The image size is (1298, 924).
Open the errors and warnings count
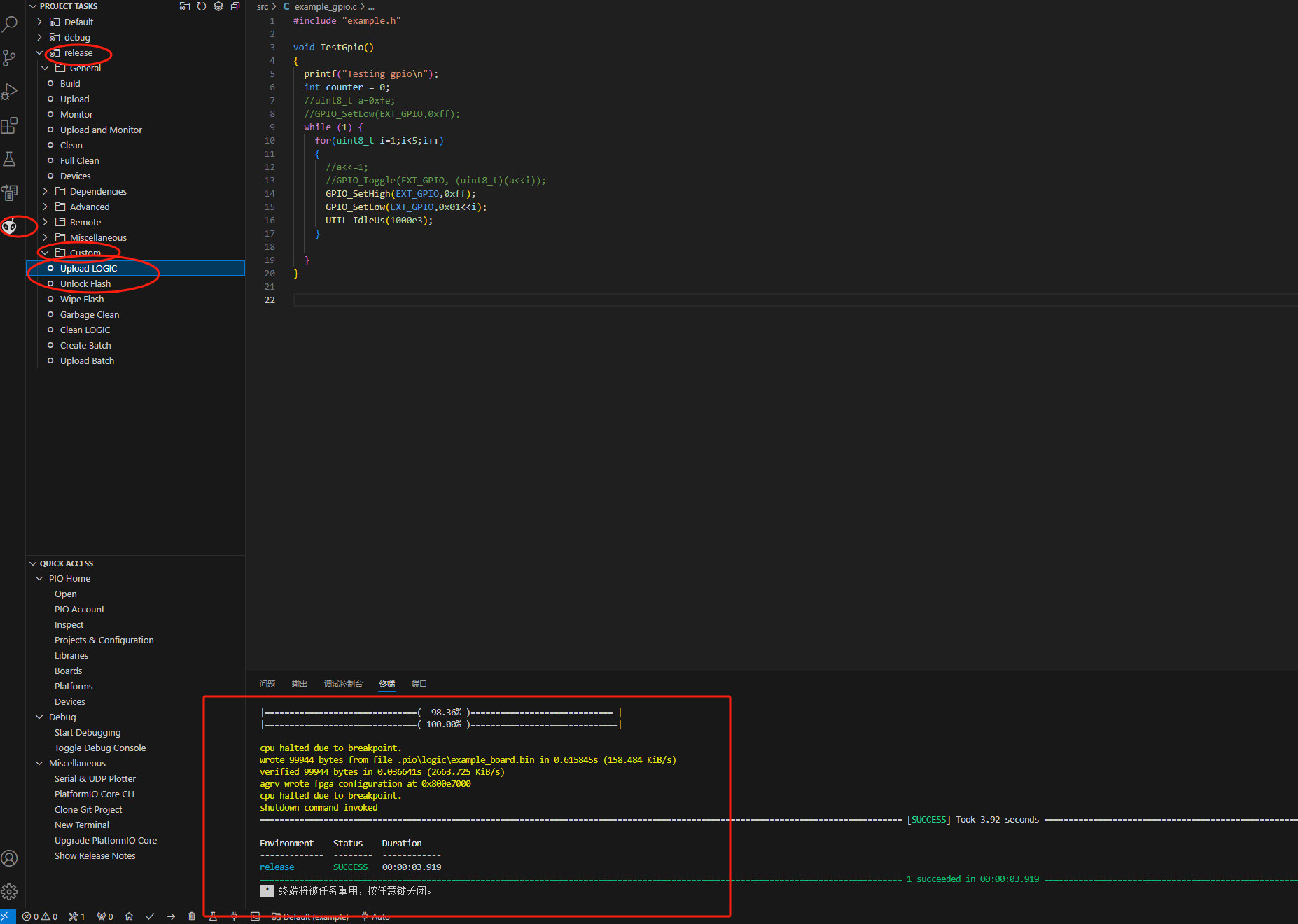40,916
